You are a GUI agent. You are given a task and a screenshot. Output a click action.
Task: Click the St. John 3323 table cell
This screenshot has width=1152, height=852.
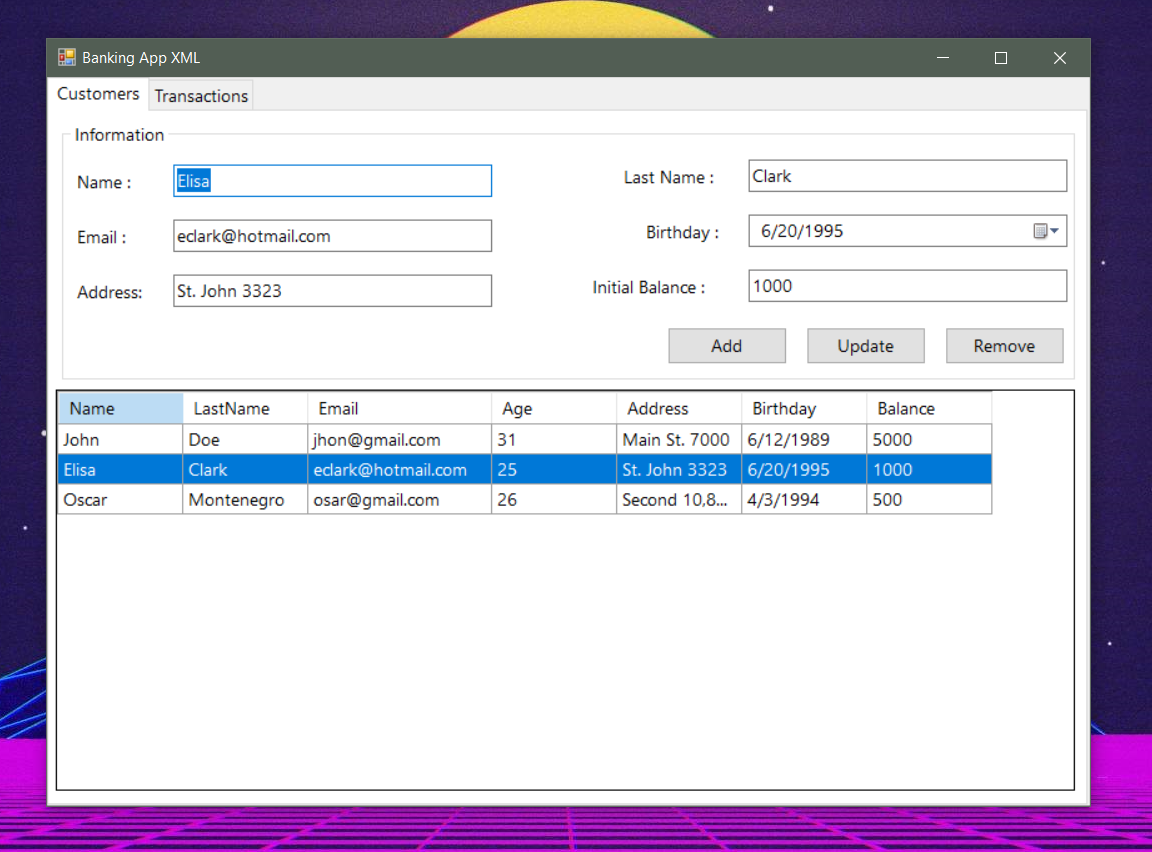point(678,469)
